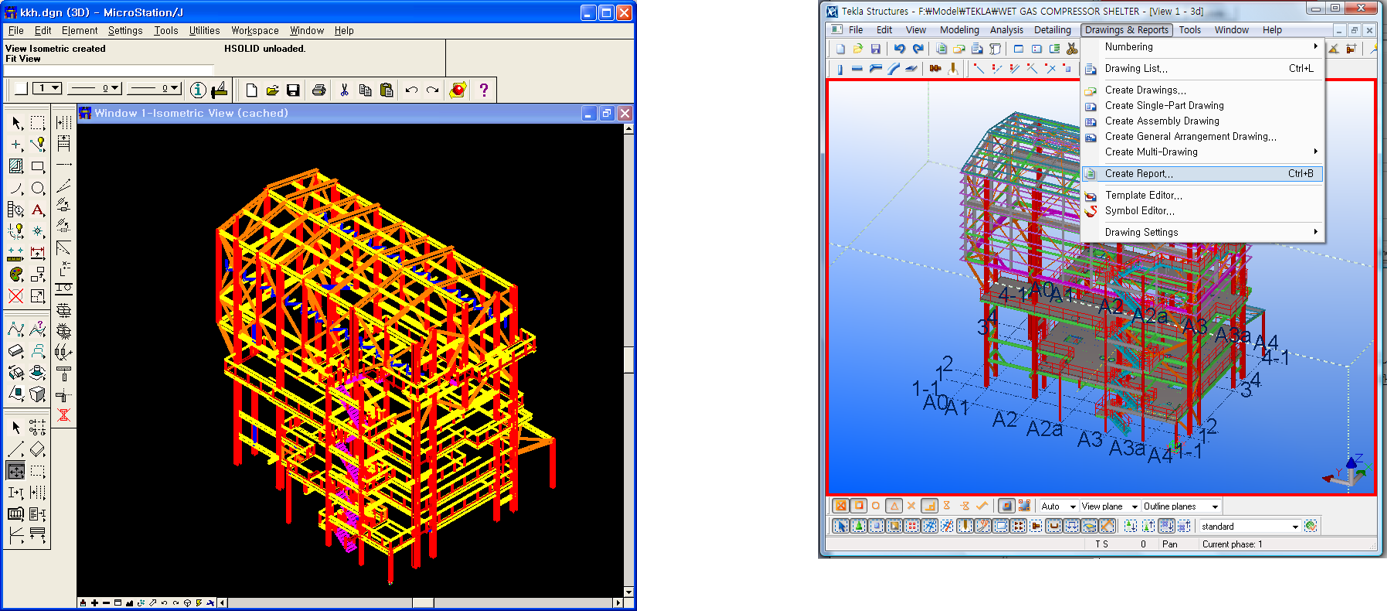This screenshot has width=1387, height=611.
Task: Click the Save icon in Tekla toolbar
Action: click(875, 49)
